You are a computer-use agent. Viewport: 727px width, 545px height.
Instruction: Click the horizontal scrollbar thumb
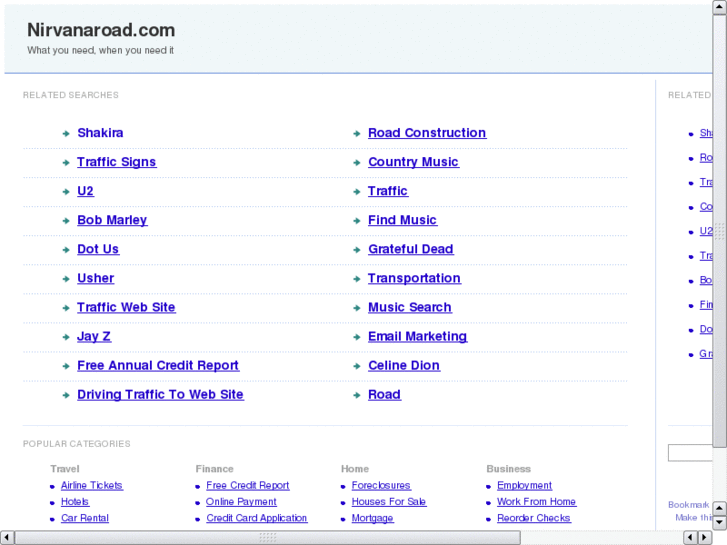(268, 538)
